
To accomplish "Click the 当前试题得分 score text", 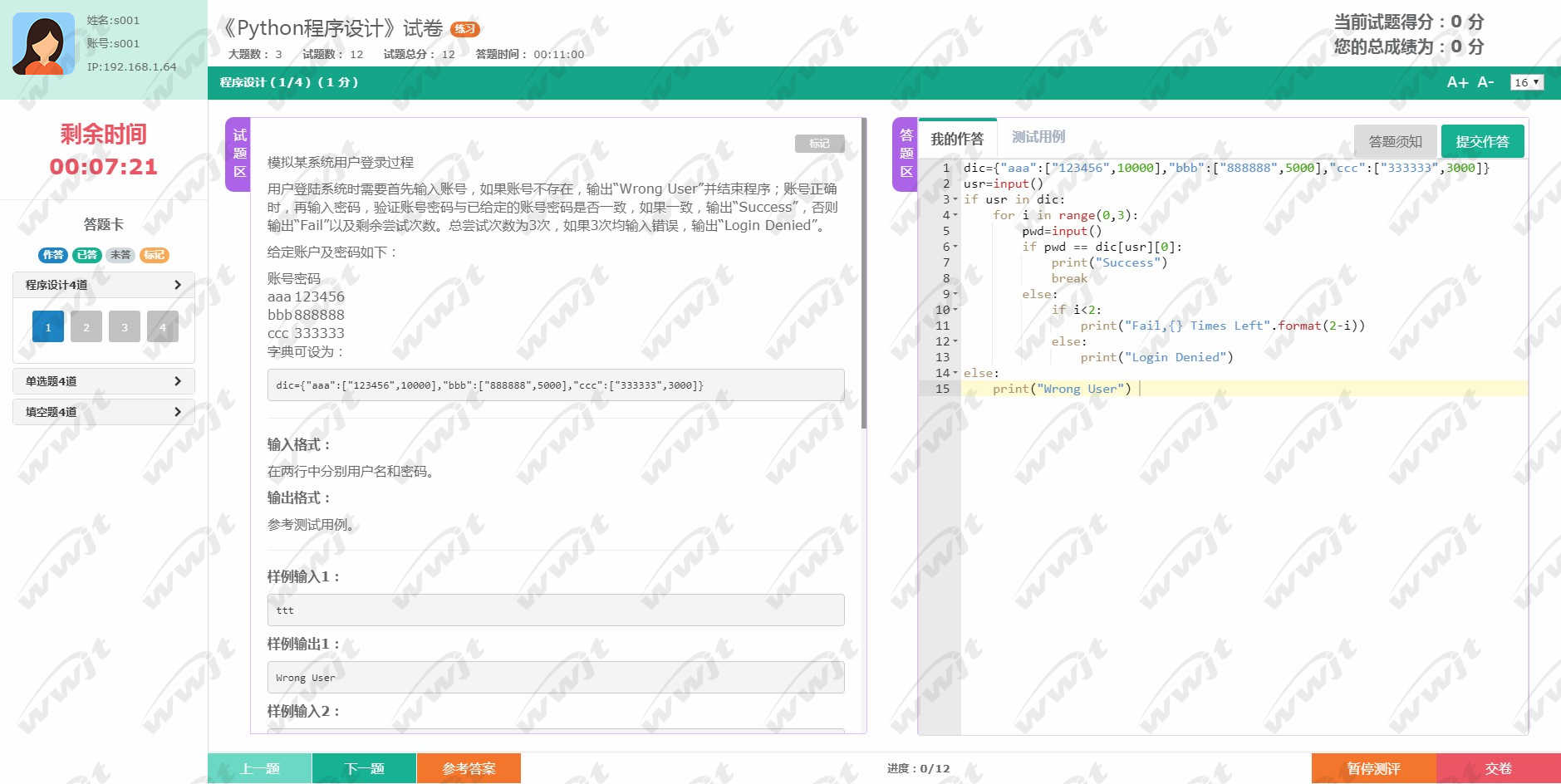I will [1408, 22].
